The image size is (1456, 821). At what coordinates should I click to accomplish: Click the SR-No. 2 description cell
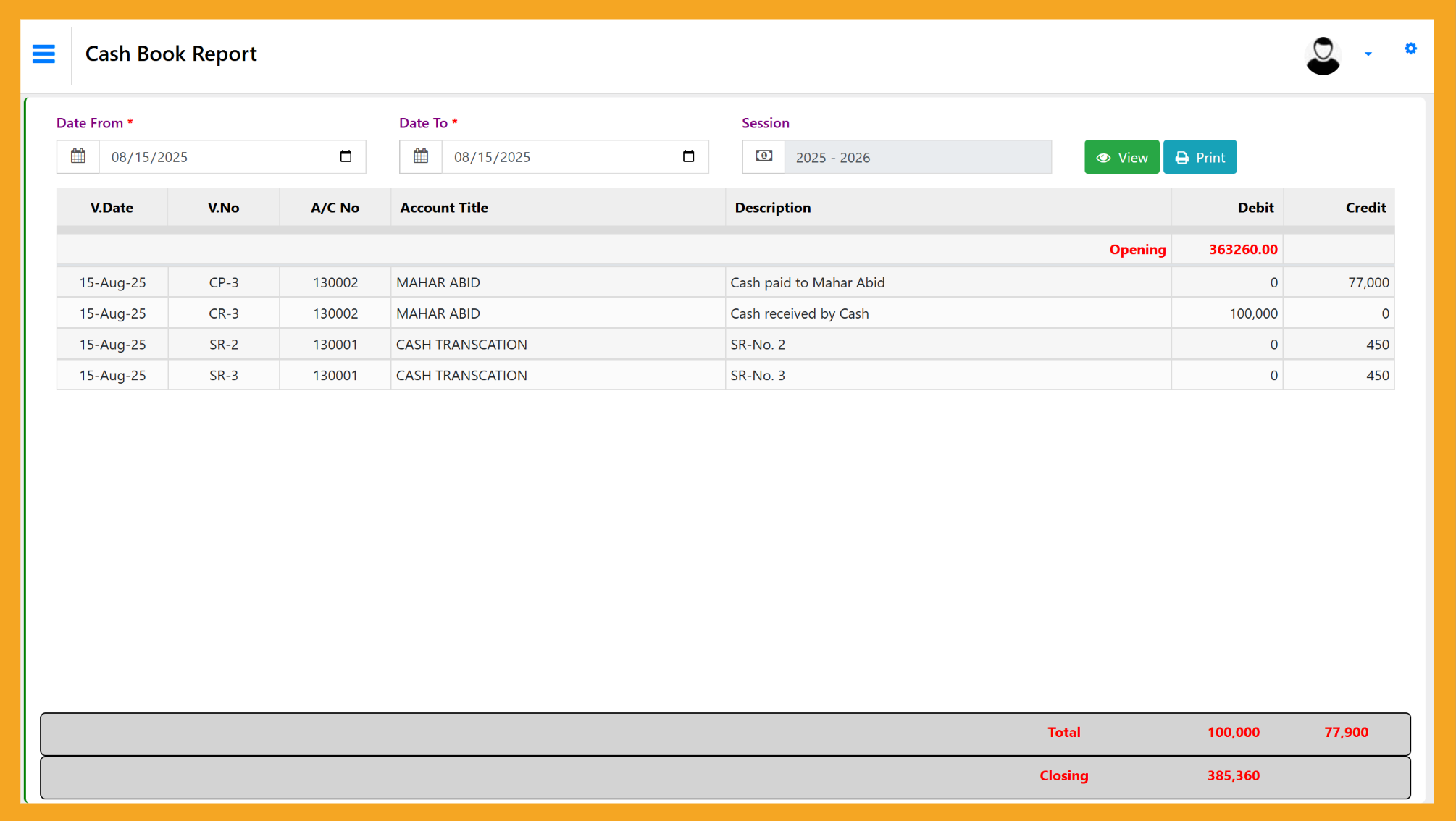(x=758, y=345)
